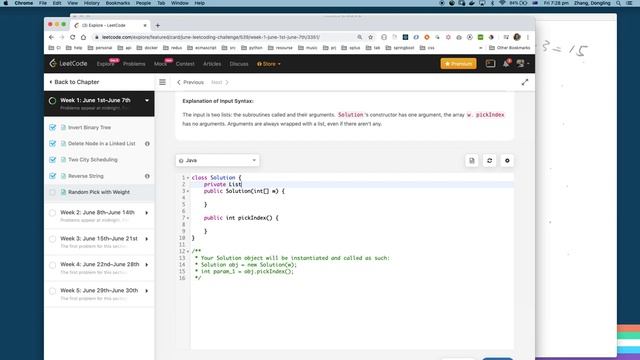Expand Week 5: June 29th–June 30th
The image size is (640, 360).
147,291
